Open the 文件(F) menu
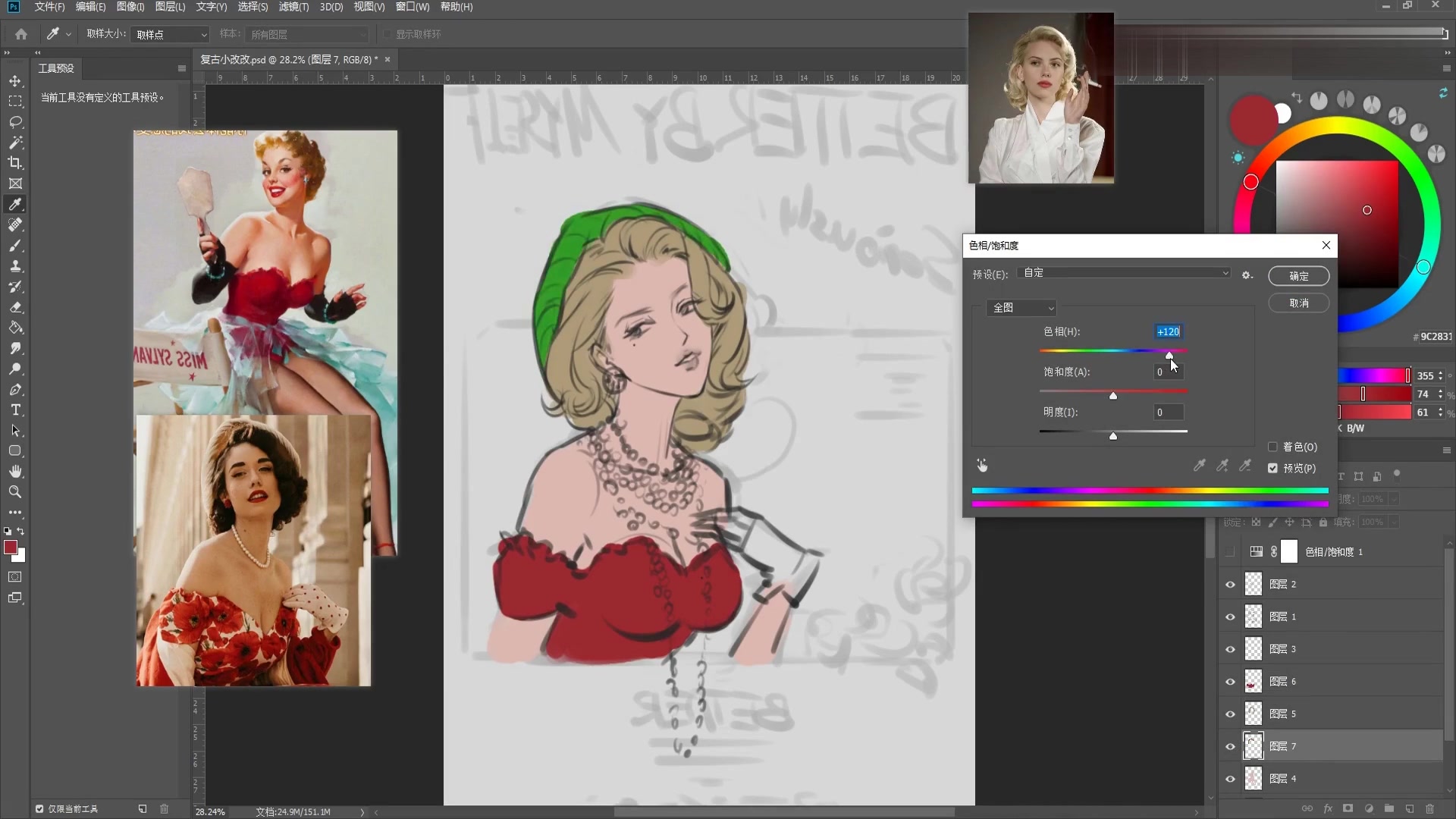 [x=49, y=7]
